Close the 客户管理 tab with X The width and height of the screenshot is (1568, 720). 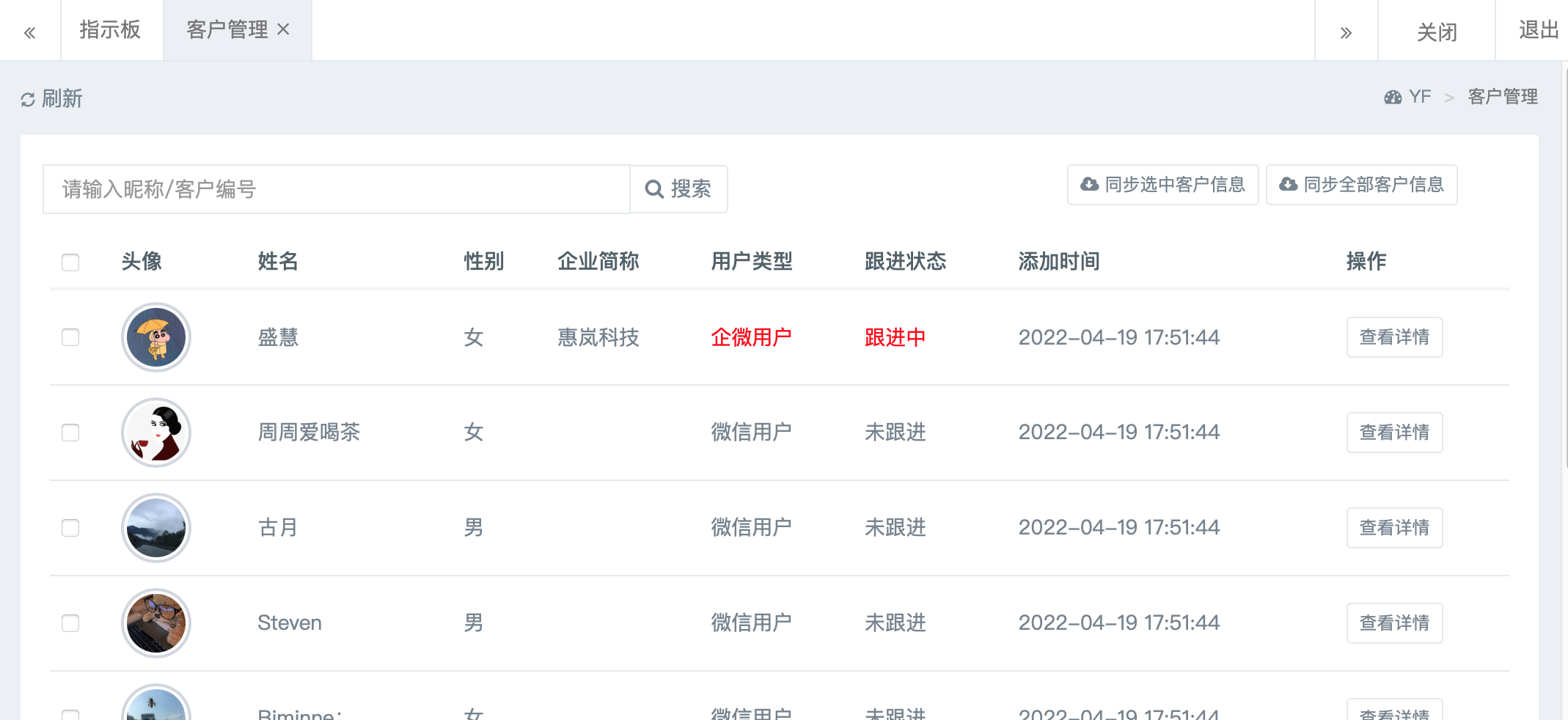[284, 29]
